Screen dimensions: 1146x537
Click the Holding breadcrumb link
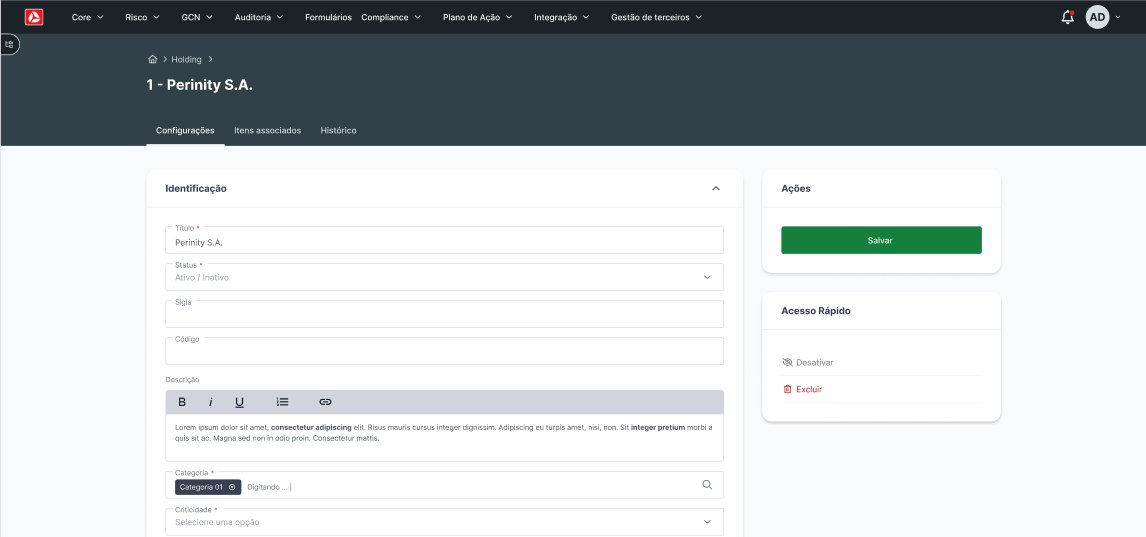[186, 59]
